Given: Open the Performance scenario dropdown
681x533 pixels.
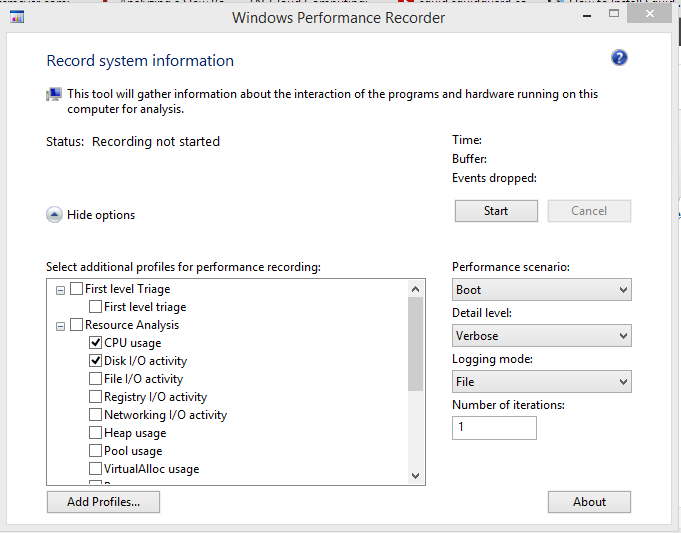Looking at the screenshot, I should [542, 290].
